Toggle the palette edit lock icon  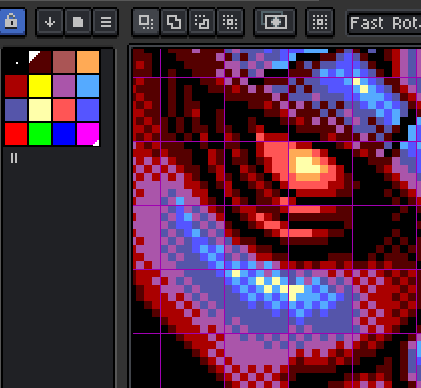(x=11, y=22)
